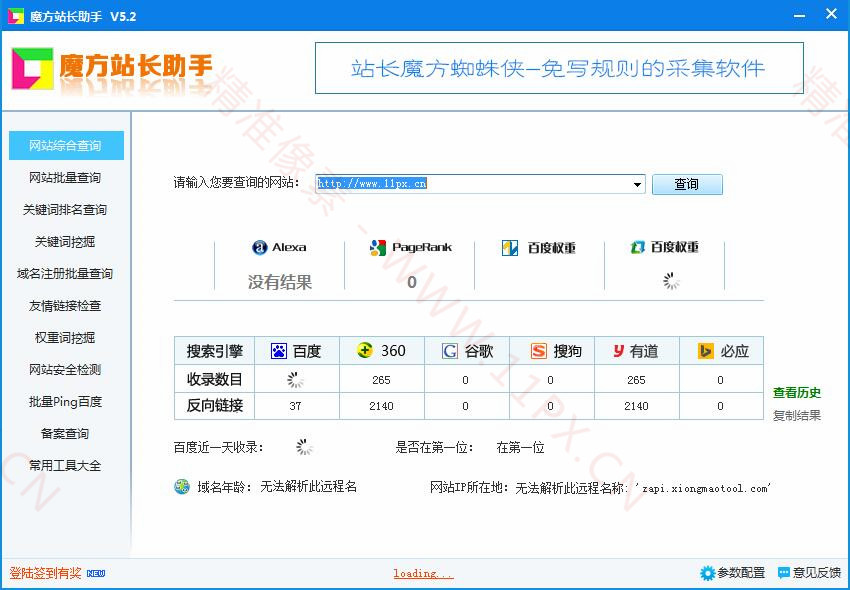
Task: Click 域名年龄 result 无法解析此远程名
Action: click(x=308, y=486)
